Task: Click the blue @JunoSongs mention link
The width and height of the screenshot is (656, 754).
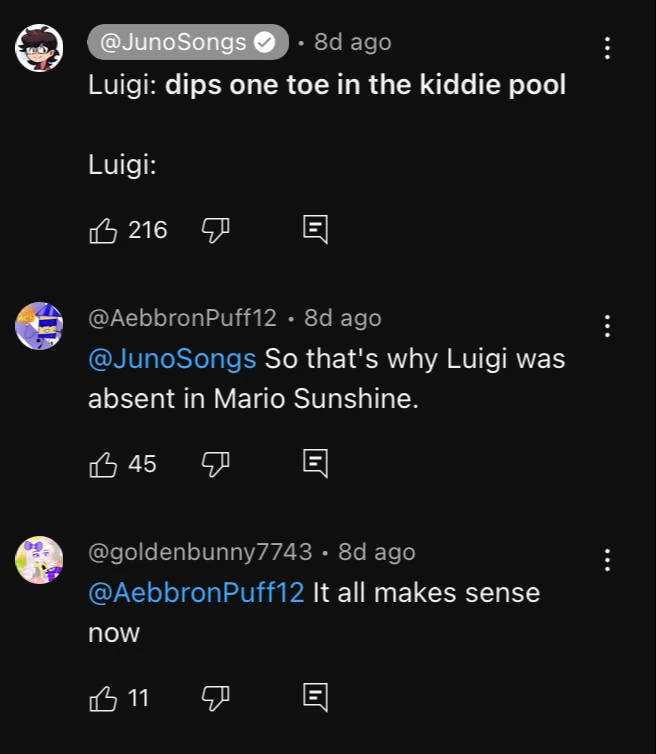Action: point(172,358)
